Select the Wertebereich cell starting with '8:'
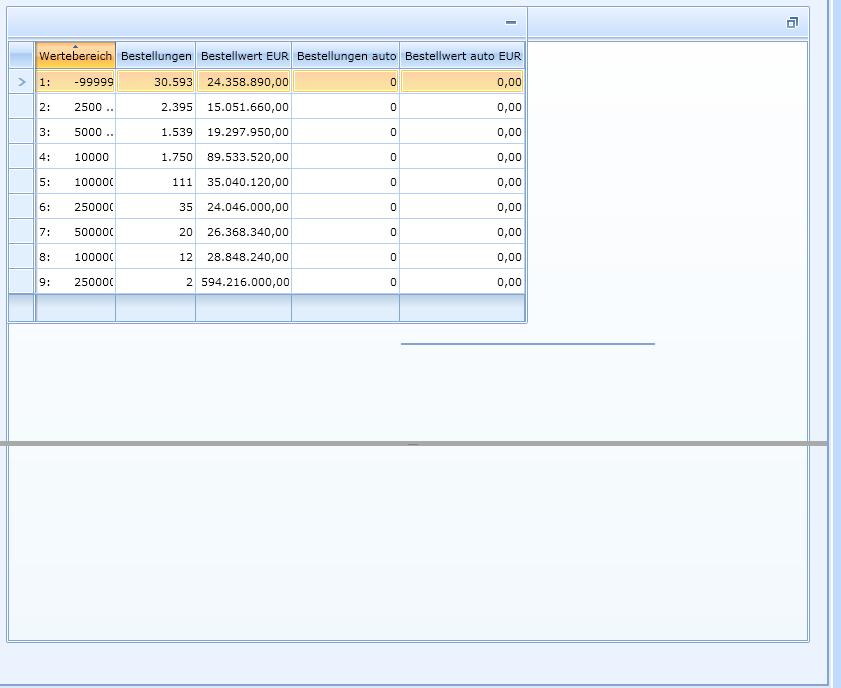Image resolution: width=841 pixels, height=688 pixels. [76, 257]
